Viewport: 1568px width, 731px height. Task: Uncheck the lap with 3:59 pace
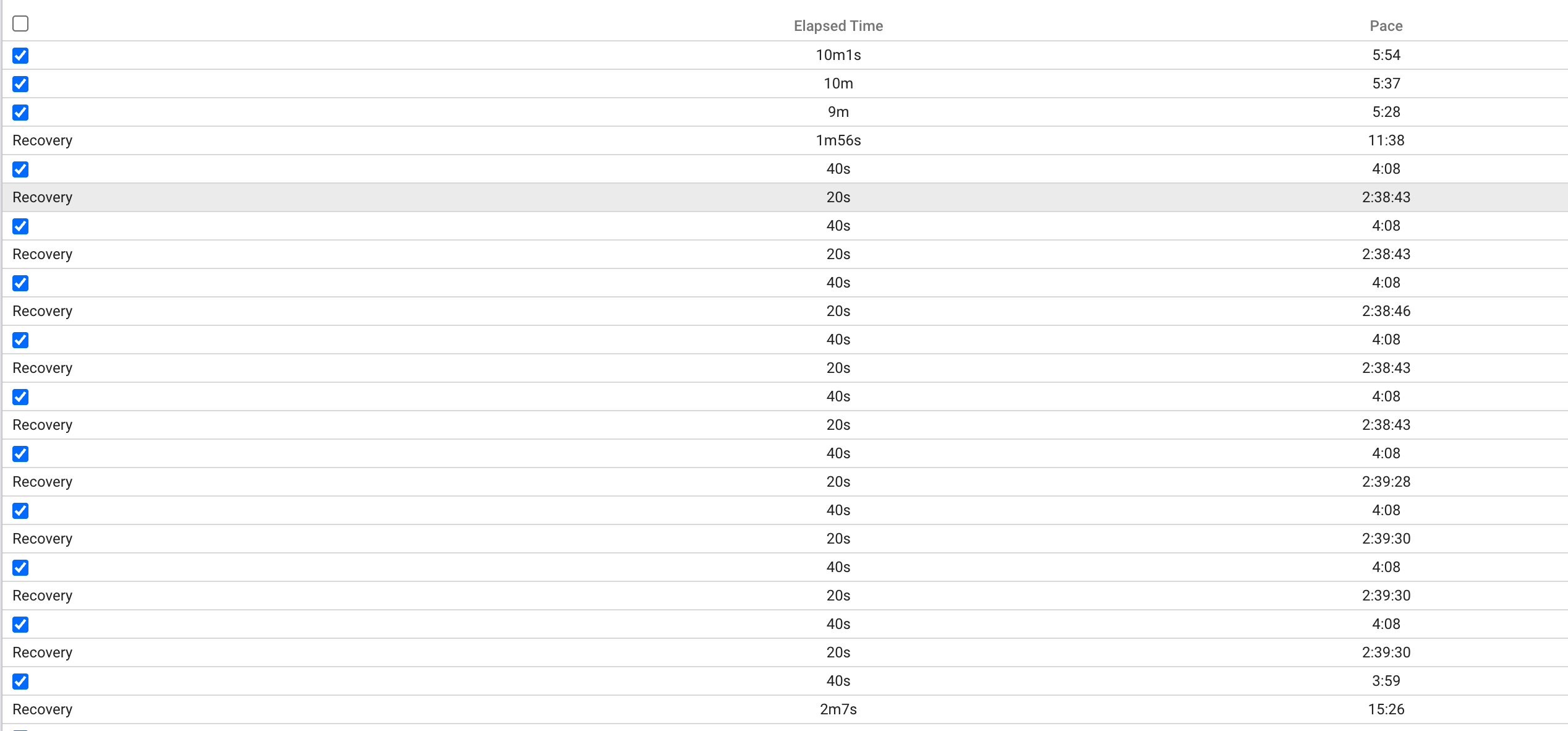point(20,682)
